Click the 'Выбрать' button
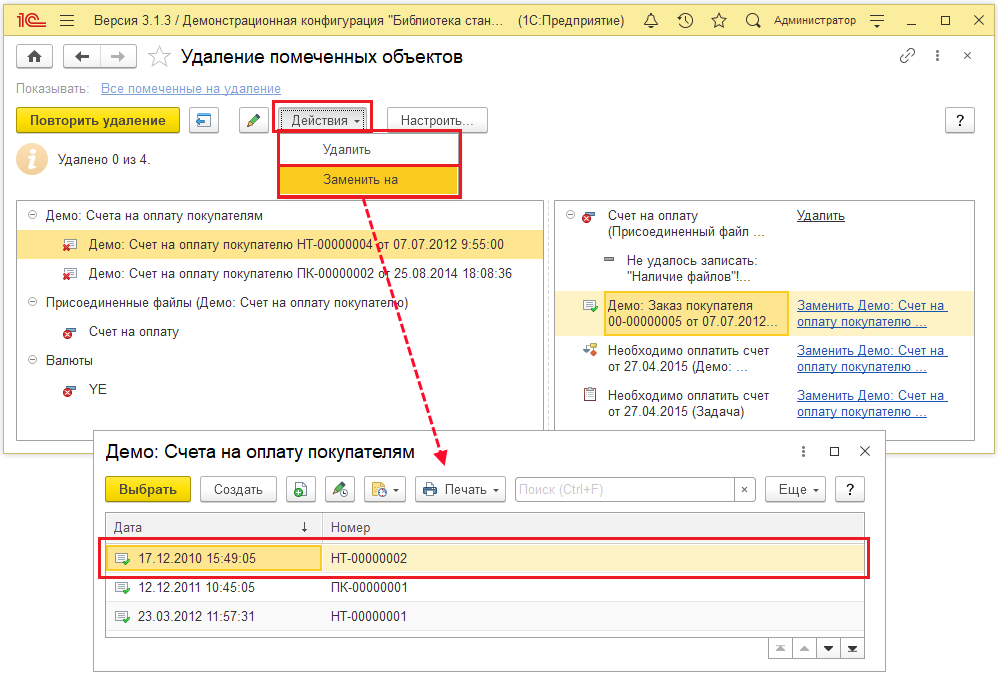The image size is (998, 673). (148, 490)
